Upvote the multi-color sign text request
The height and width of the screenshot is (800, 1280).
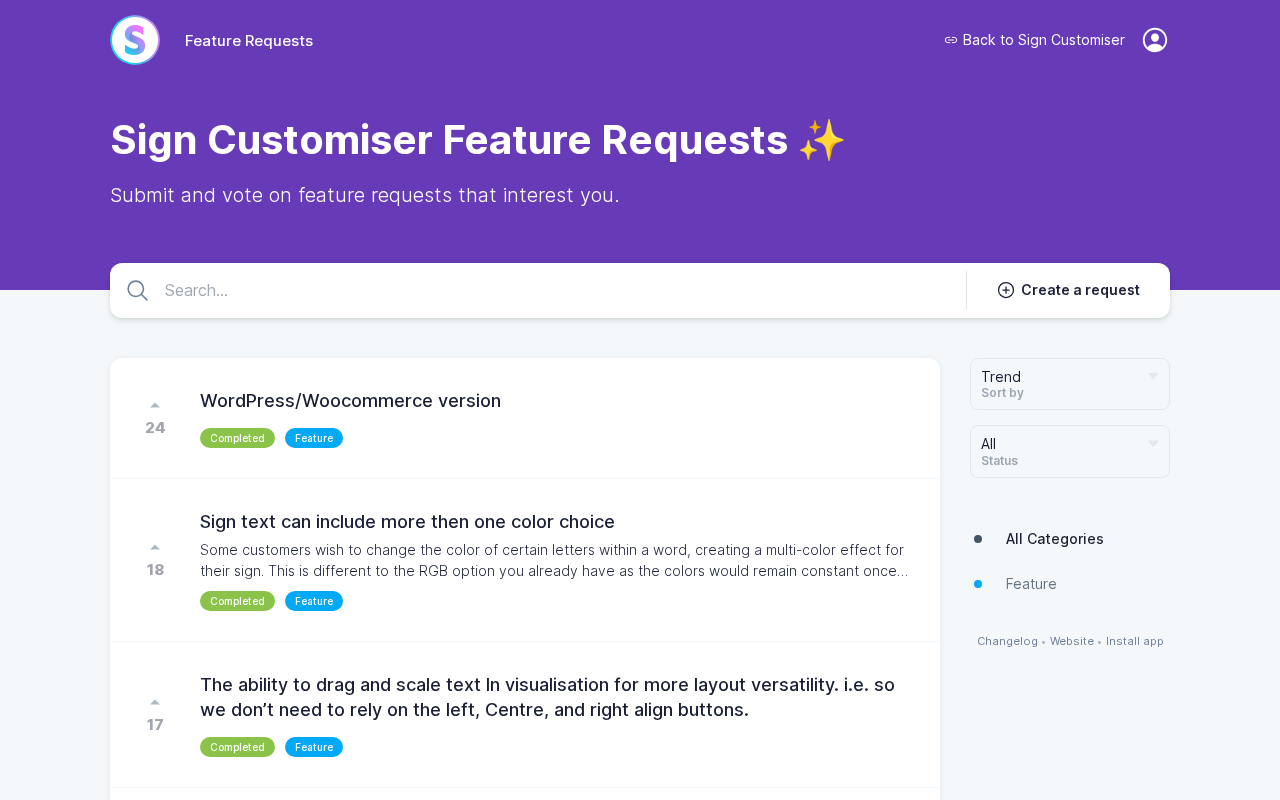[155, 547]
